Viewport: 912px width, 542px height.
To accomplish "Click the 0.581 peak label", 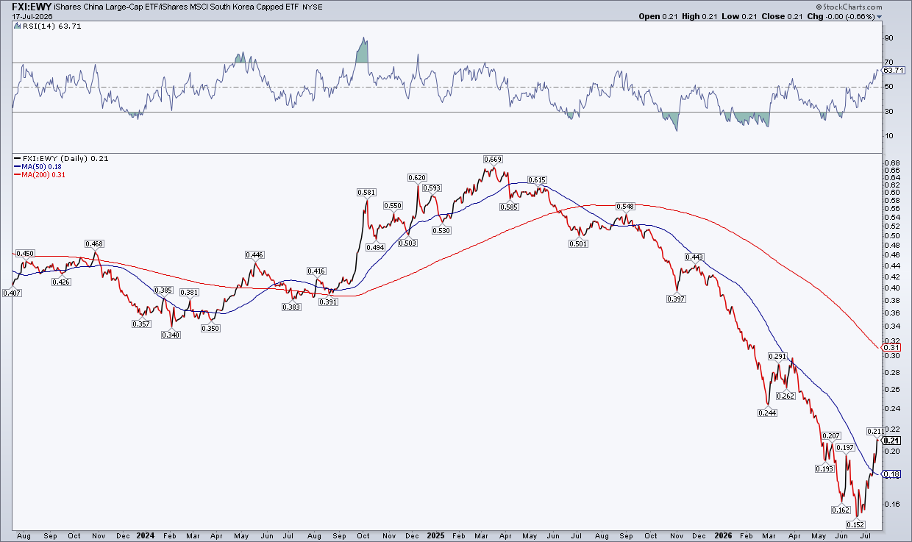I will pos(366,192).
